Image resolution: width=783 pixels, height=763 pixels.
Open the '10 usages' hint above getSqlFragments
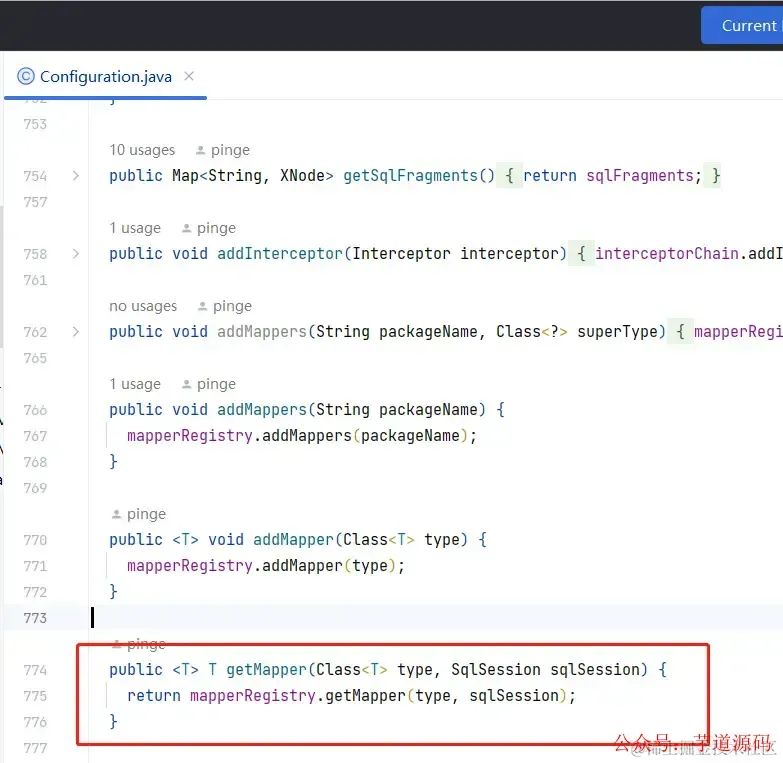pos(142,150)
